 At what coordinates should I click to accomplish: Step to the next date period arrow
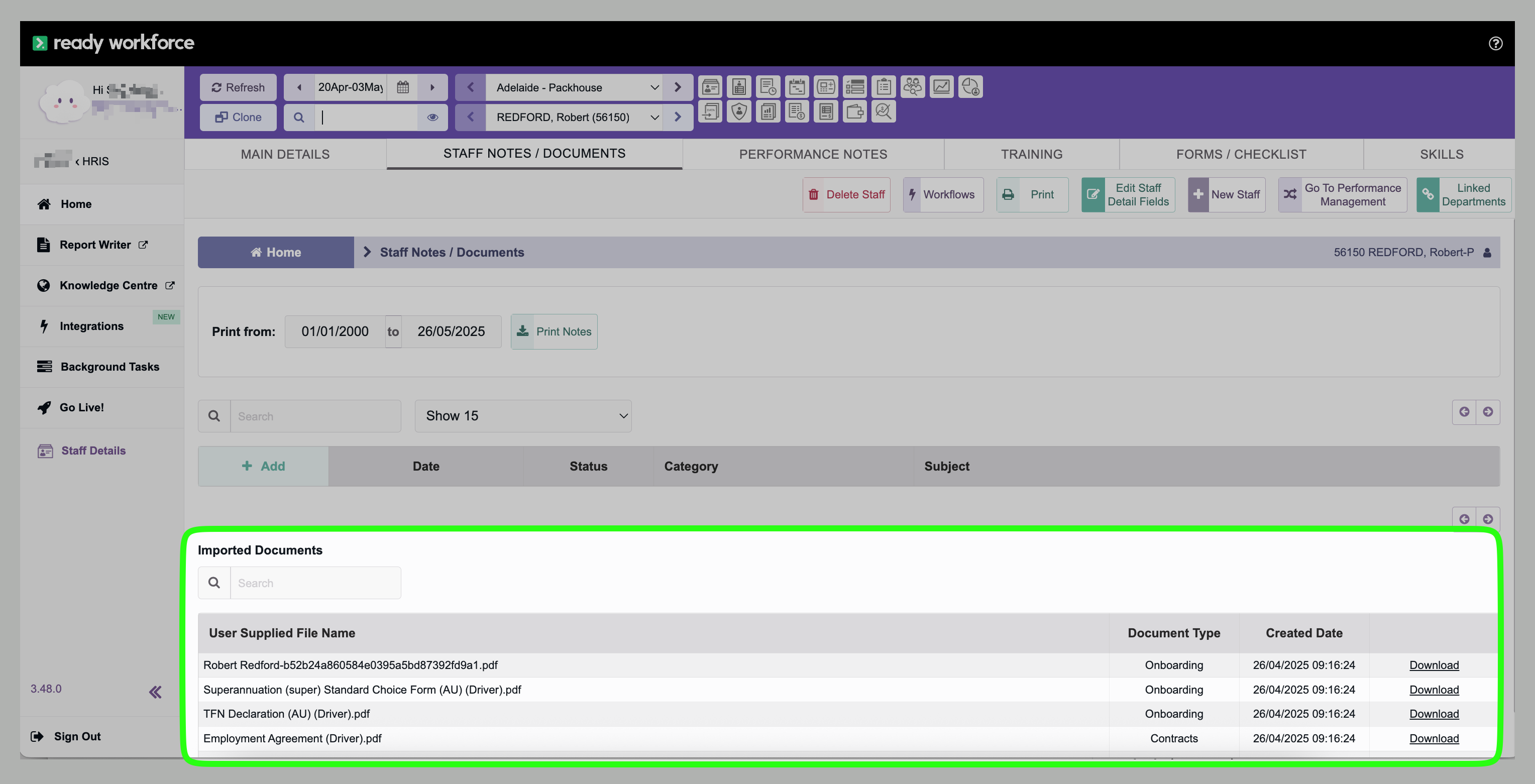[x=432, y=87]
